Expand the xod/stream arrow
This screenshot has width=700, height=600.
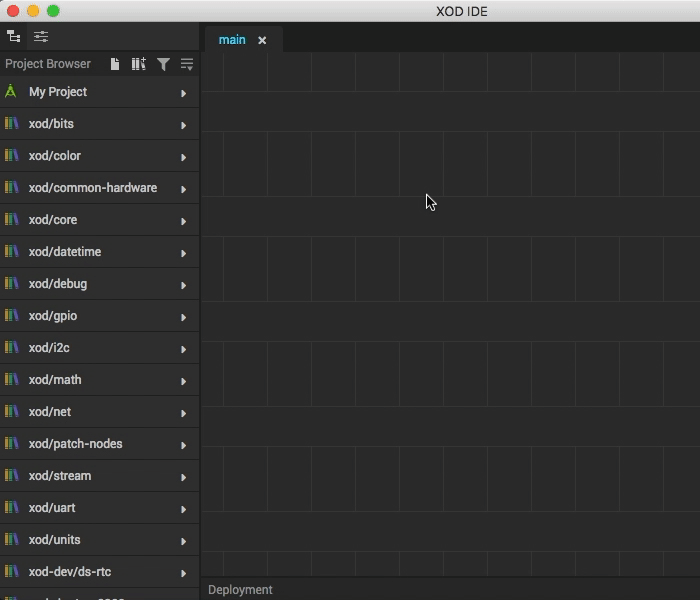[183, 477]
